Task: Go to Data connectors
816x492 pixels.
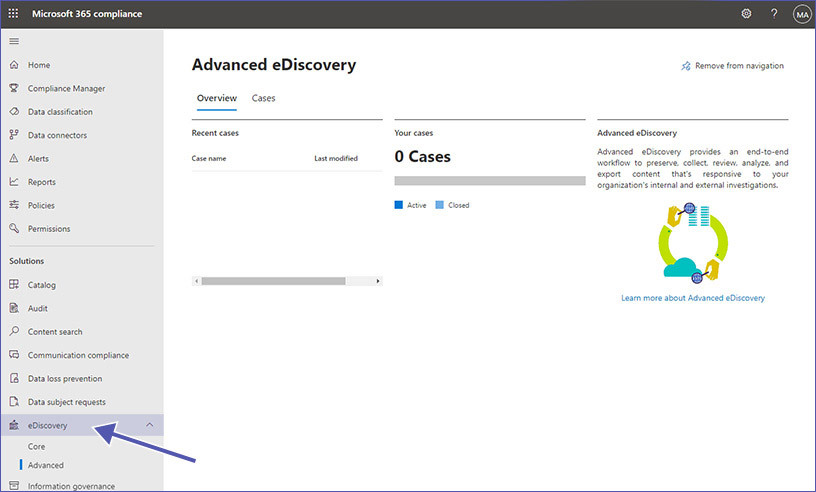Action: pos(57,135)
